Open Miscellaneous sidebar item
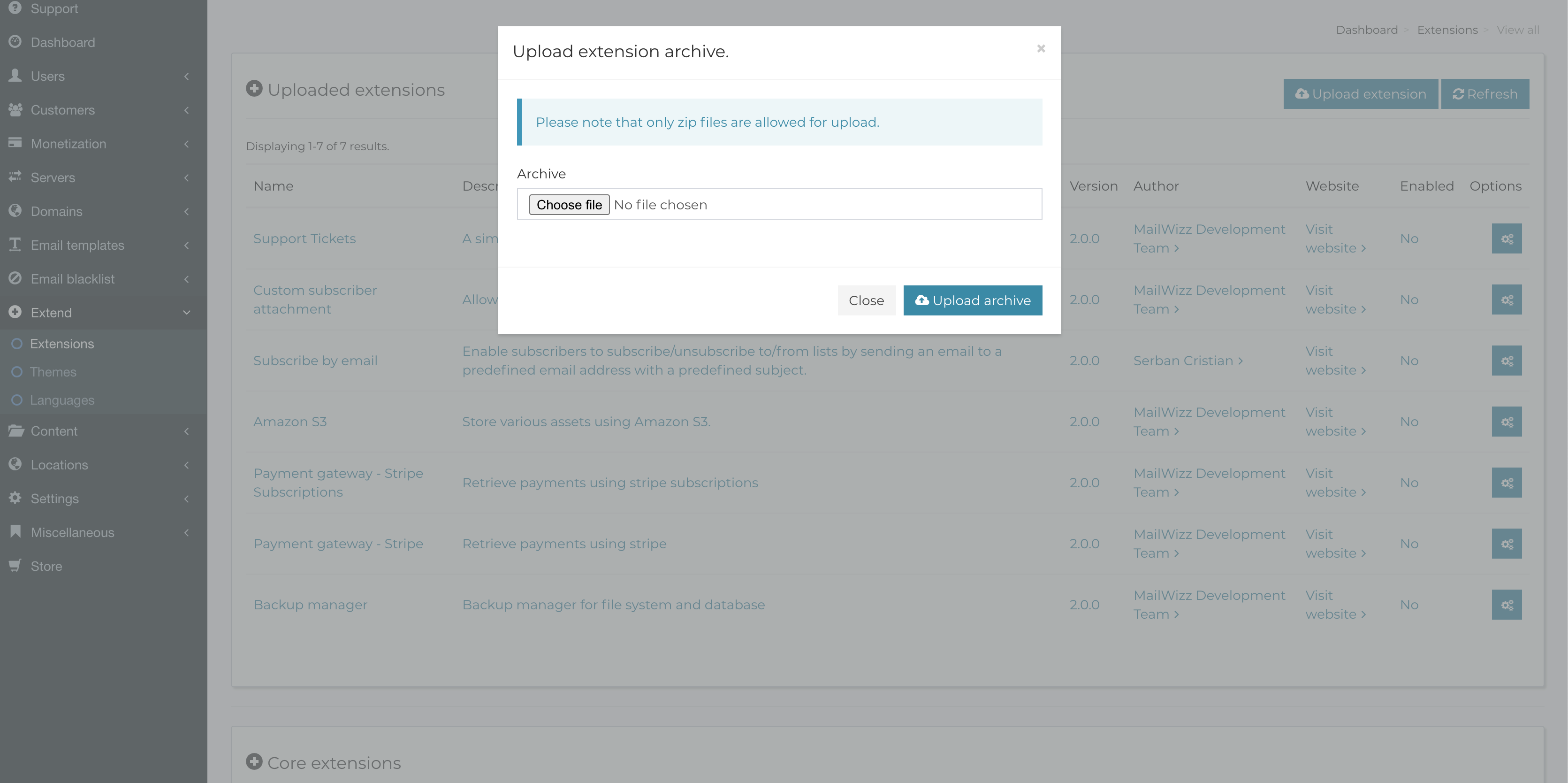Viewport: 1568px width, 783px height. coord(72,532)
